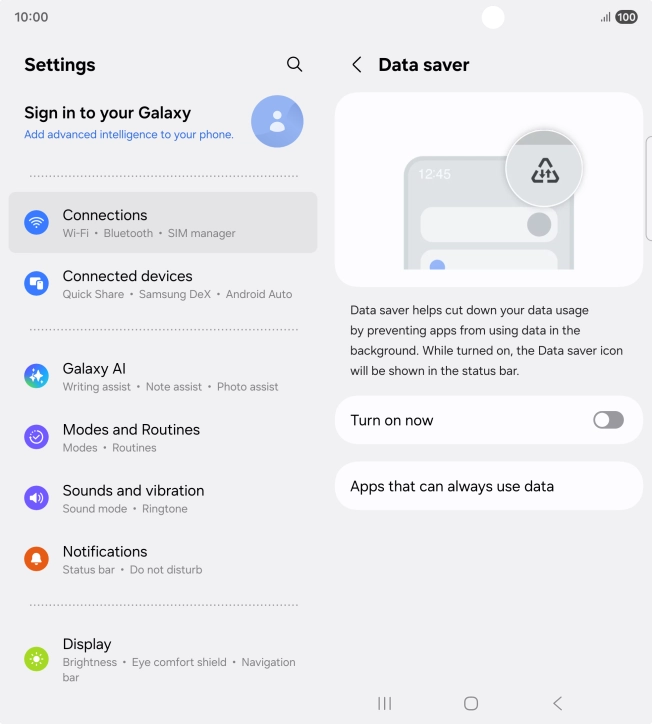Tap the system back navigation button
652x724 pixels.
[557, 703]
